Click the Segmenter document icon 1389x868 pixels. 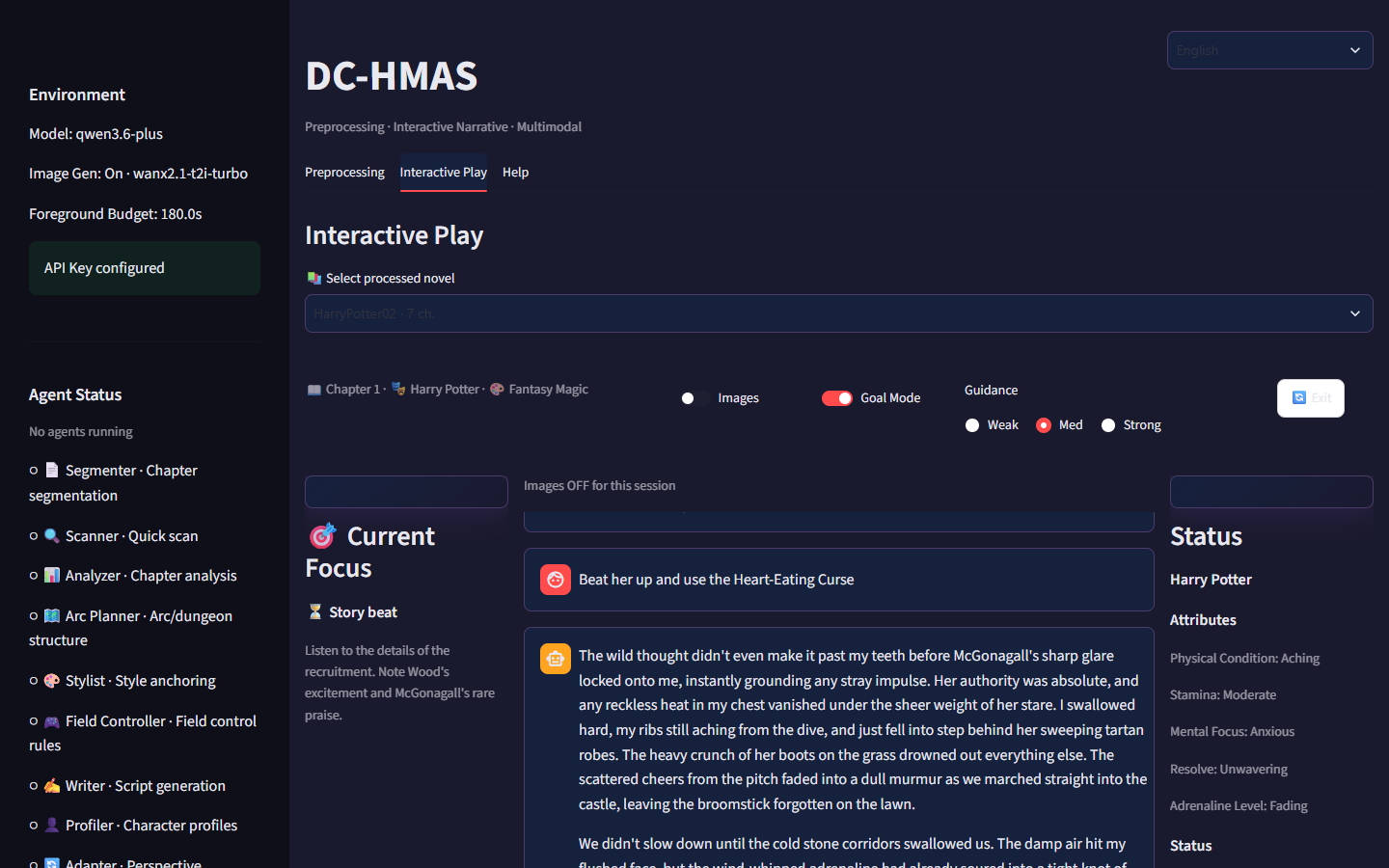pyautogui.click(x=52, y=470)
